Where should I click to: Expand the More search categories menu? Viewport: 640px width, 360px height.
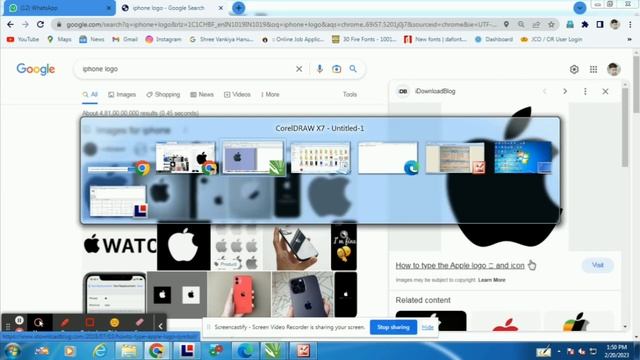pos(270,94)
